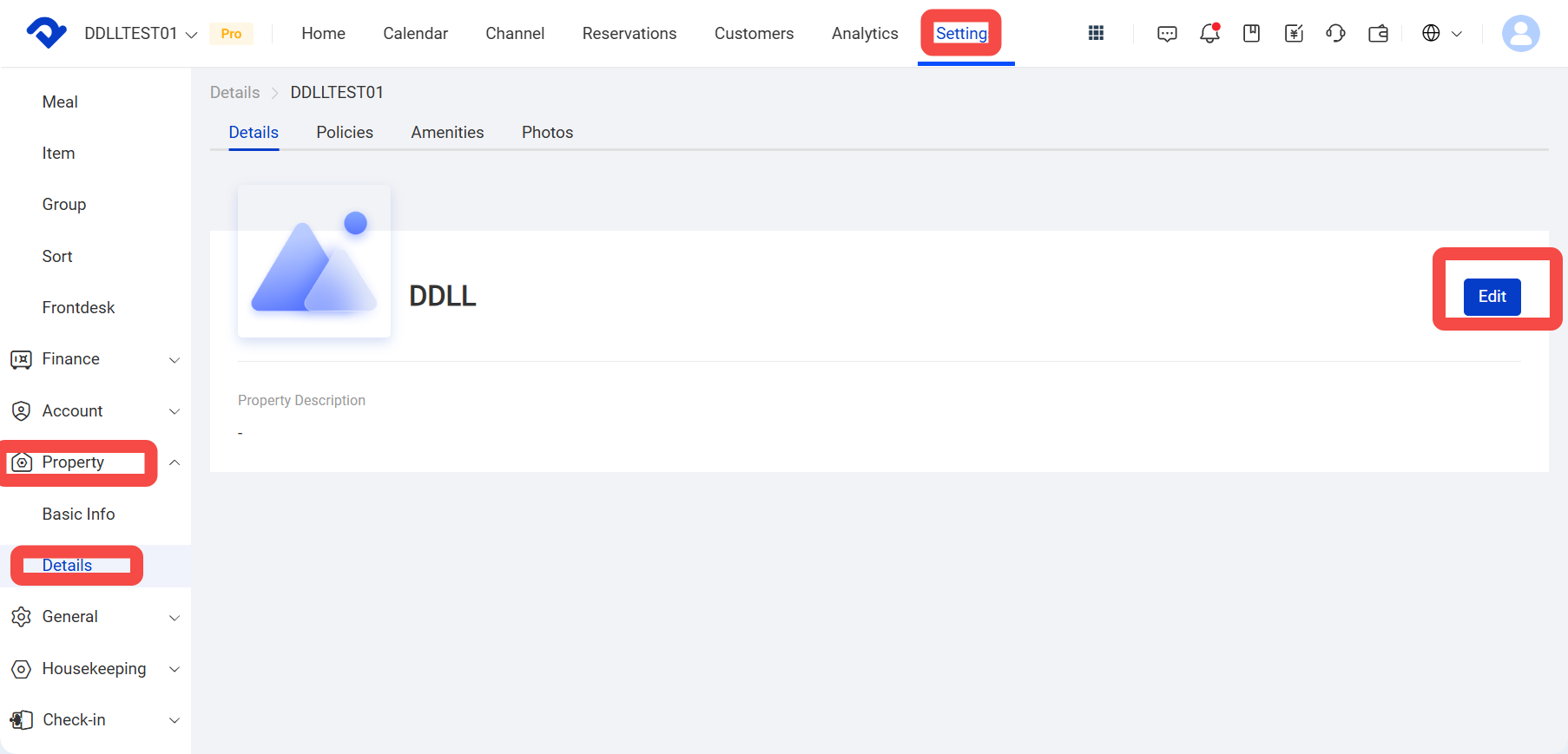The image size is (1568, 754).
Task: Expand the Finance chevron
Action: (x=175, y=360)
